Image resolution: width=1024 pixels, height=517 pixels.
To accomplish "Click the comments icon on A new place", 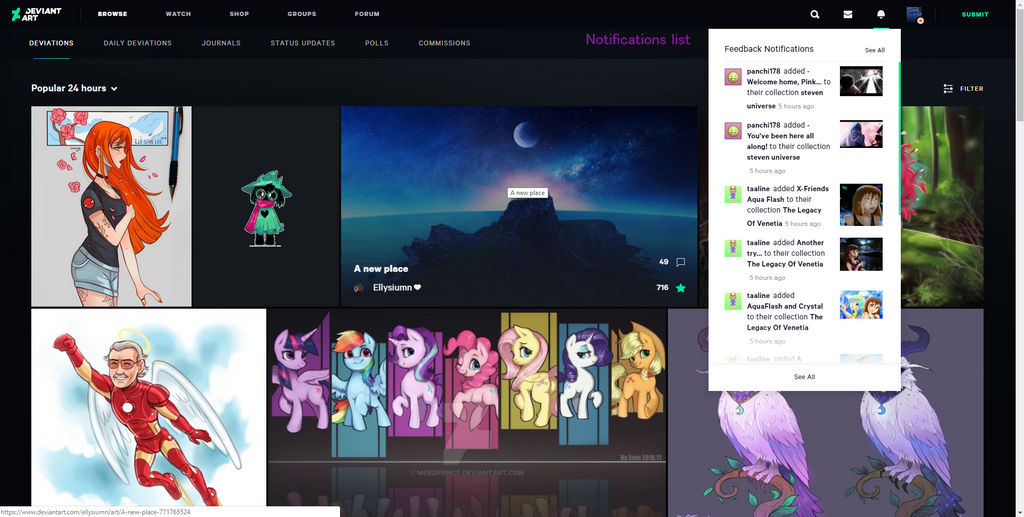I will 680,262.
